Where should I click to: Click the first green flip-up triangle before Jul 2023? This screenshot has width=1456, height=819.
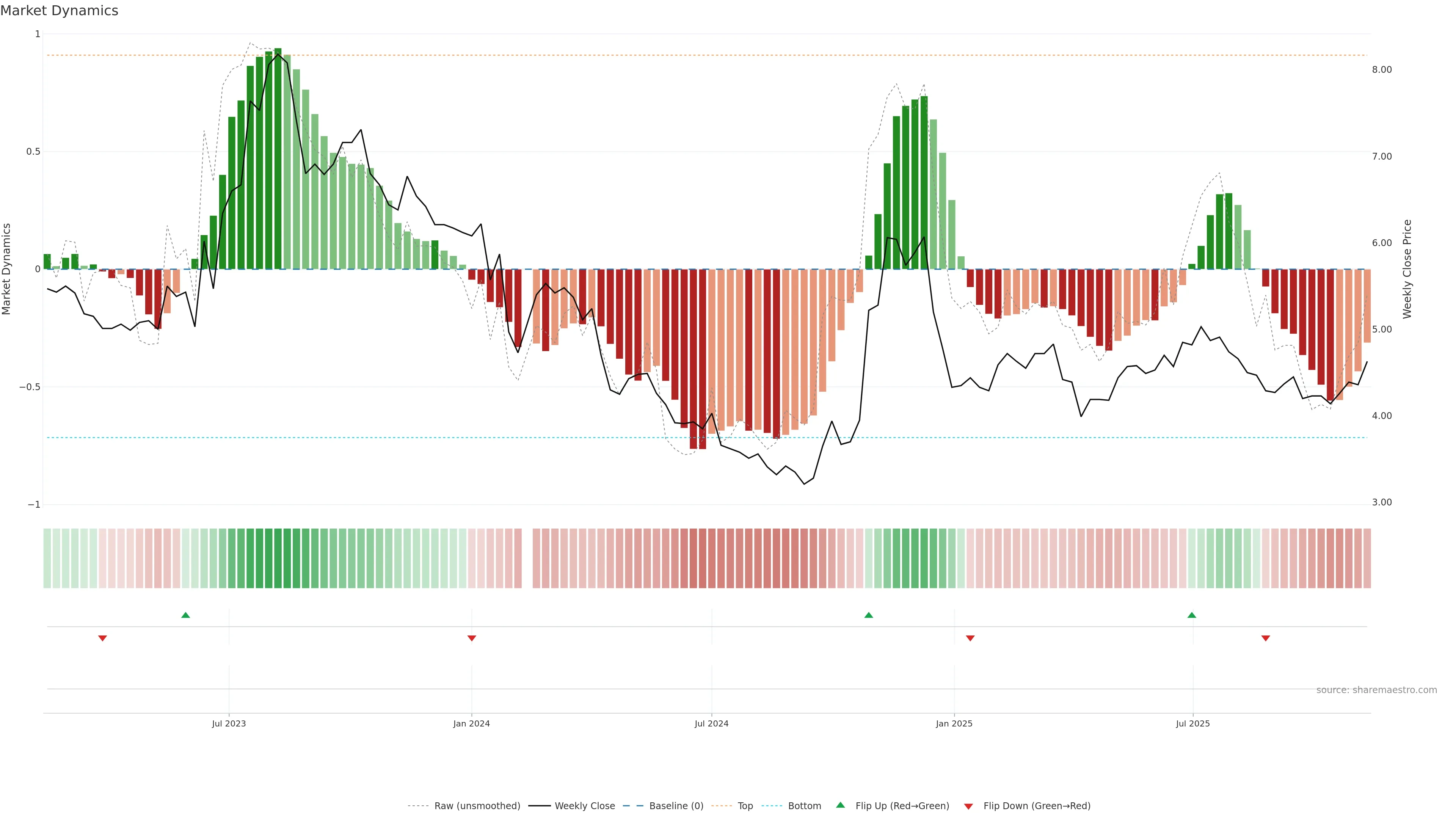tap(185, 615)
